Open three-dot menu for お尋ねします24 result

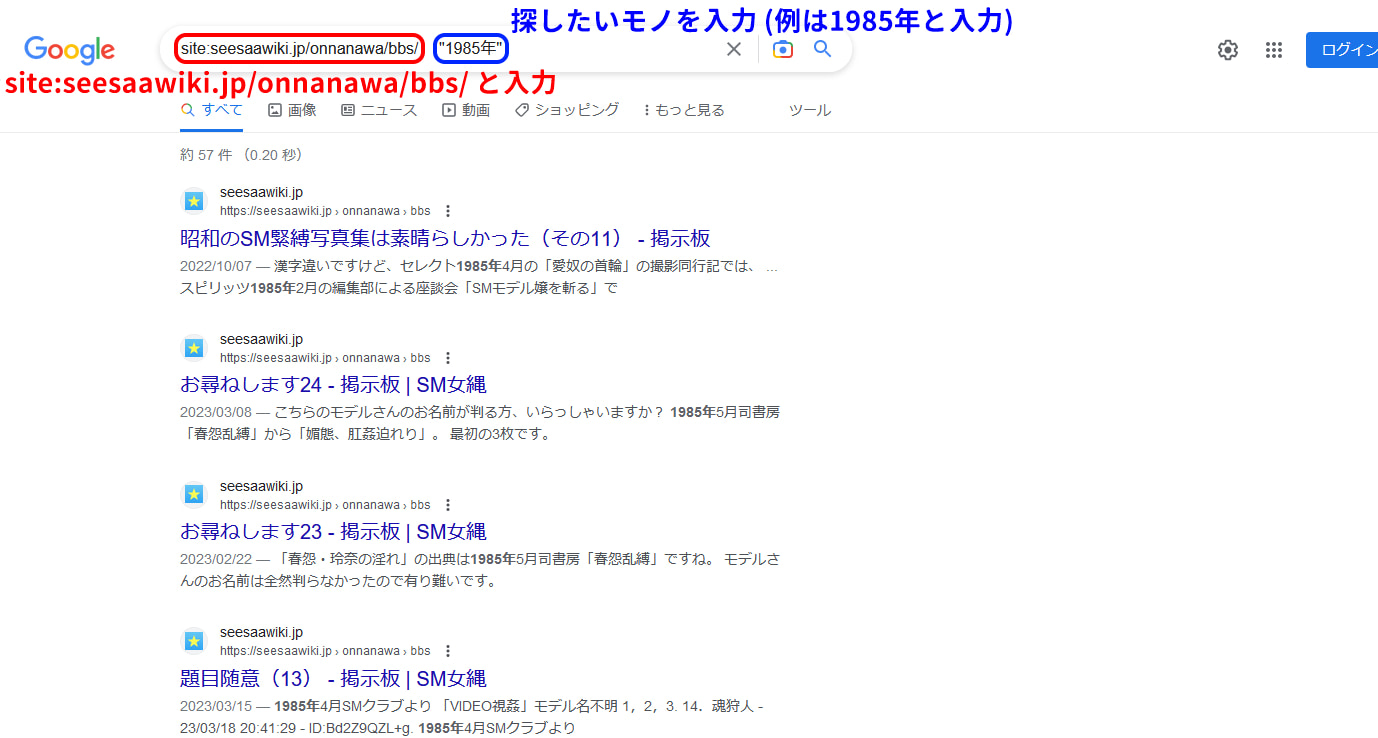pyautogui.click(x=448, y=358)
